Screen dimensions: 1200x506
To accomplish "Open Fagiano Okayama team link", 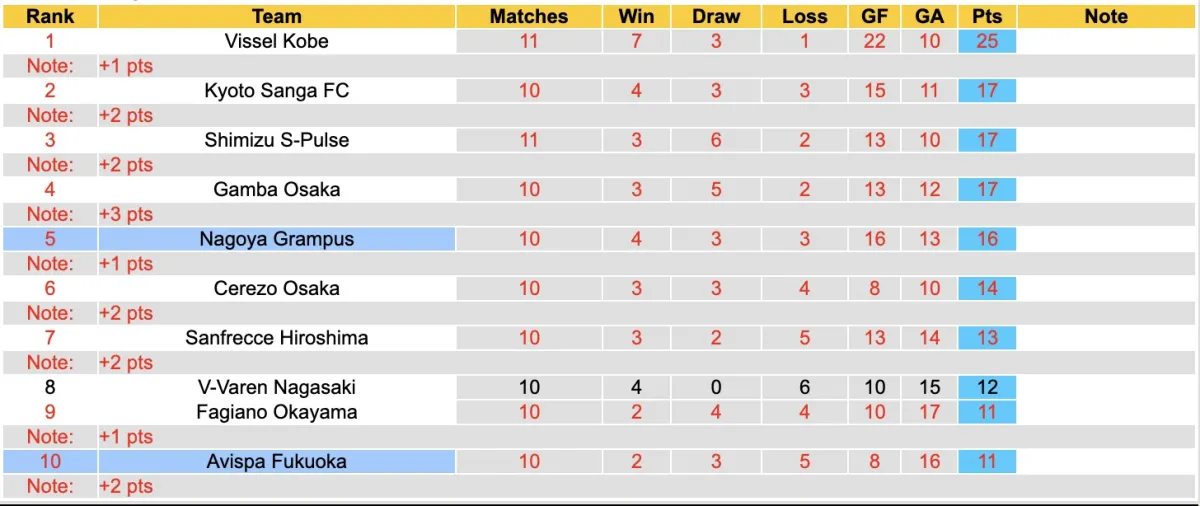I will (x=277, y=412).
